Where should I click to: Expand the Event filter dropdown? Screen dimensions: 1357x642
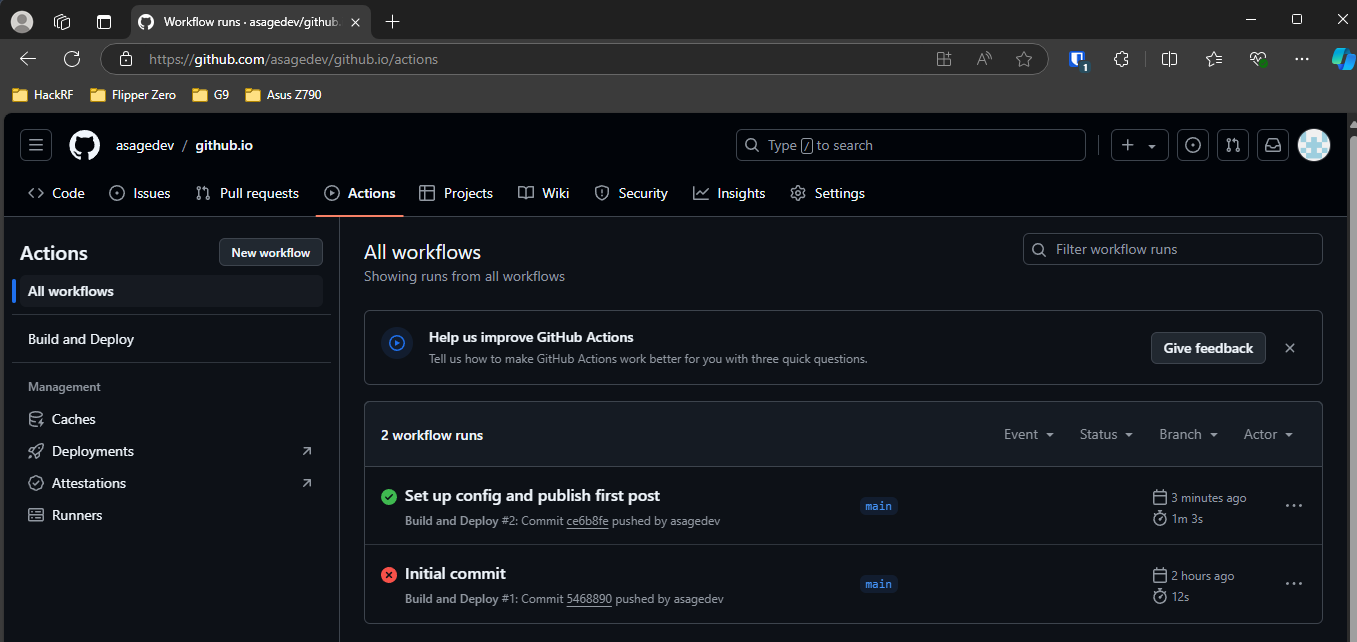pos(1029,434)
